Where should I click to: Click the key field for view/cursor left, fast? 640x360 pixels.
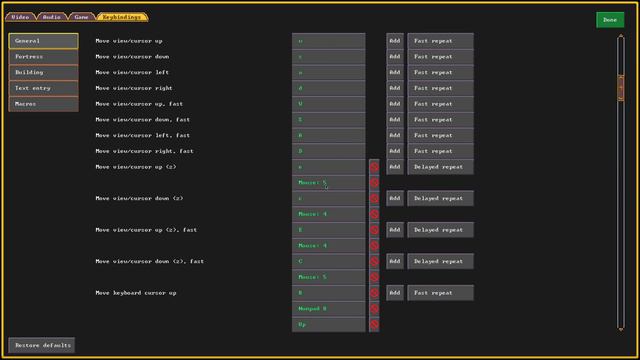point(329,135)
